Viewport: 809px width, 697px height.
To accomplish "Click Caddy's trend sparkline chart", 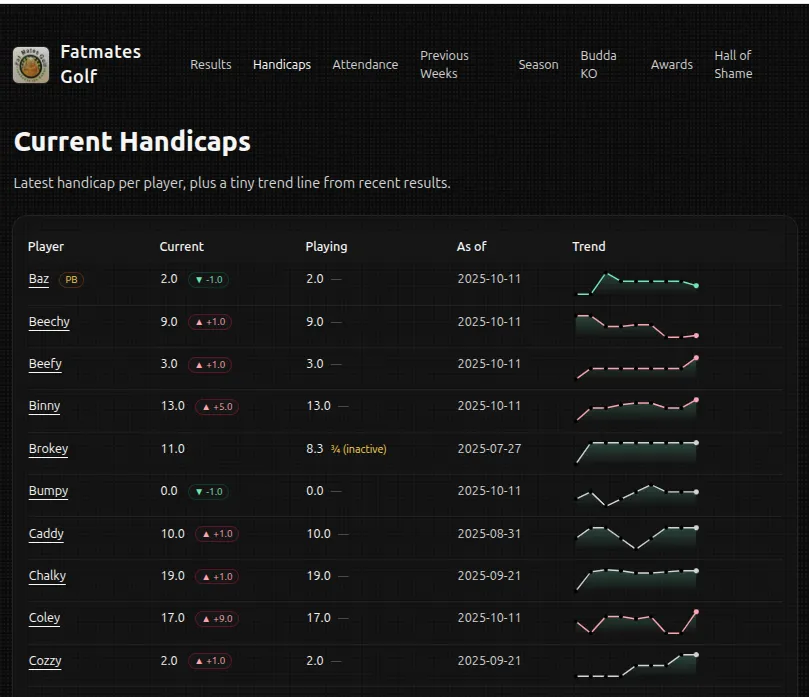I will (x=636, y=537).
